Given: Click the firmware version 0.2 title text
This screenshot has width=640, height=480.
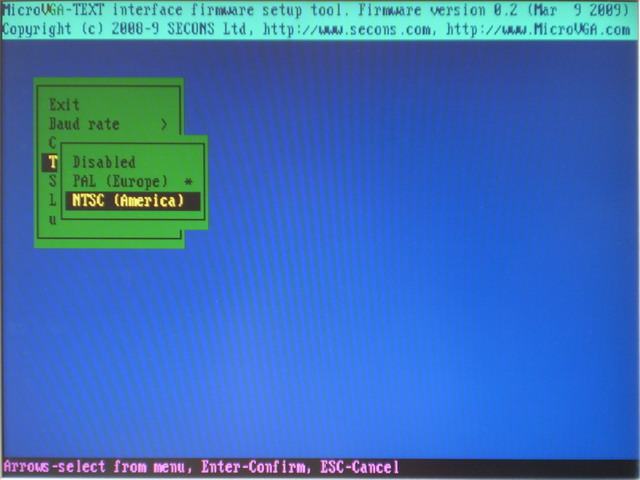Looking at the screenshot, I should (x=439, y=10).
